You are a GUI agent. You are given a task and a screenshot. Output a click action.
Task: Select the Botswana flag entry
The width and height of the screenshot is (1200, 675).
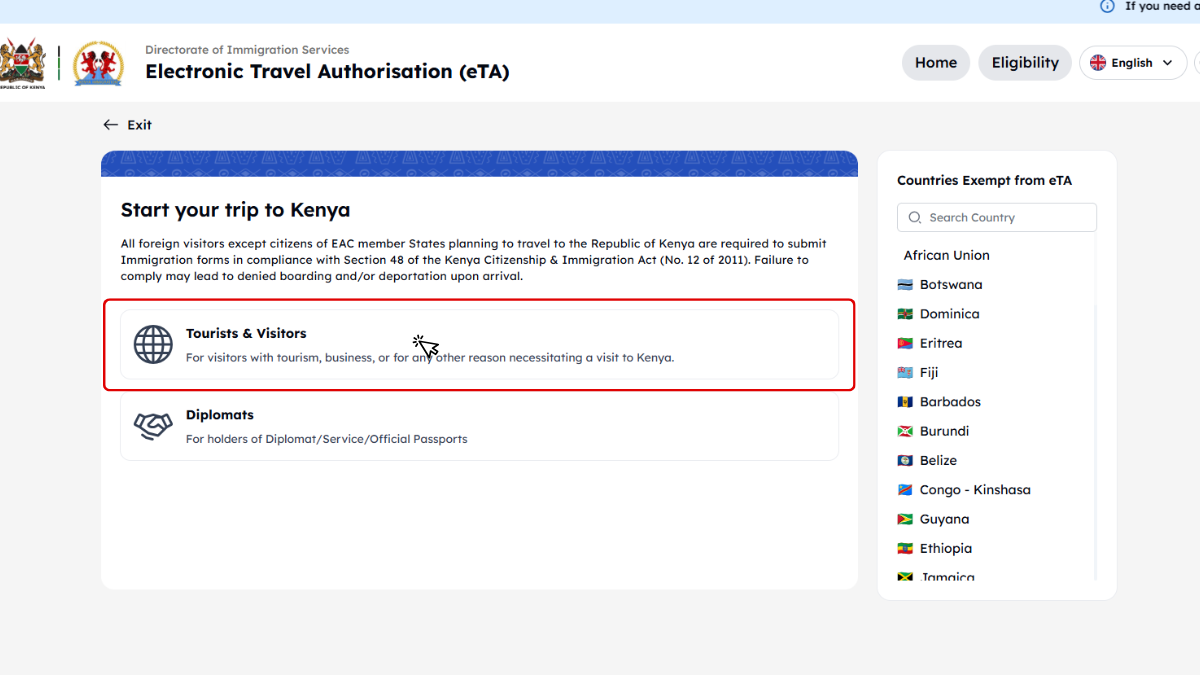click(905, 285)
